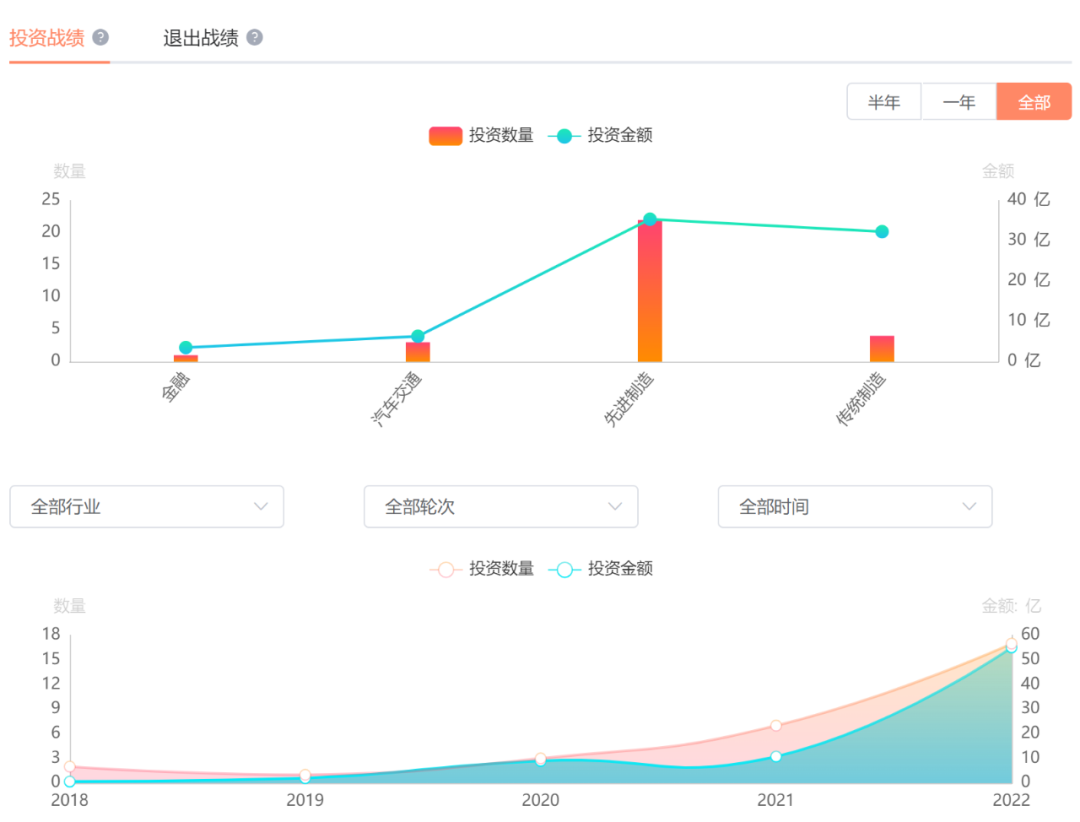Screen dimensions: 1080x822
Task: Click the 传统制造 investment amount data point
Action: pos(882,232)
